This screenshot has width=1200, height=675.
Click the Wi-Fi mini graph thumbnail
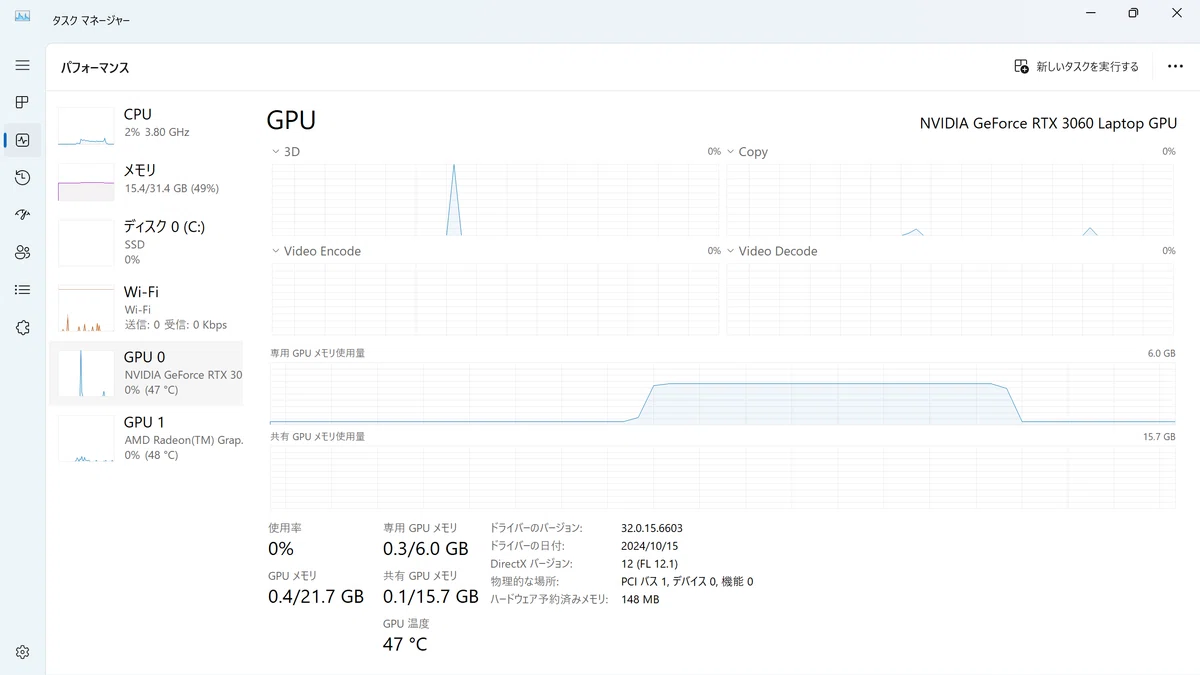86,310
